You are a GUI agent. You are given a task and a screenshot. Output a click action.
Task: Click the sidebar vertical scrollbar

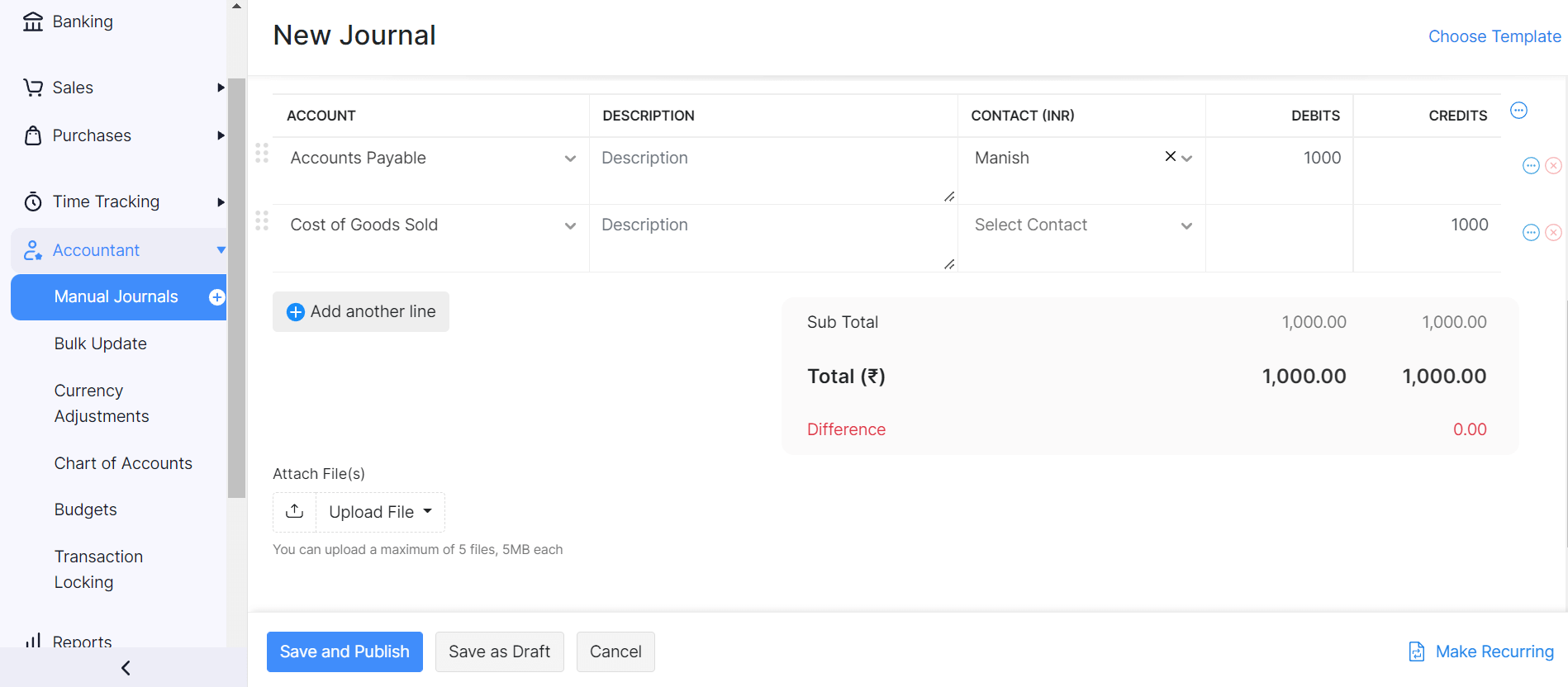click(x=237, y=289)
